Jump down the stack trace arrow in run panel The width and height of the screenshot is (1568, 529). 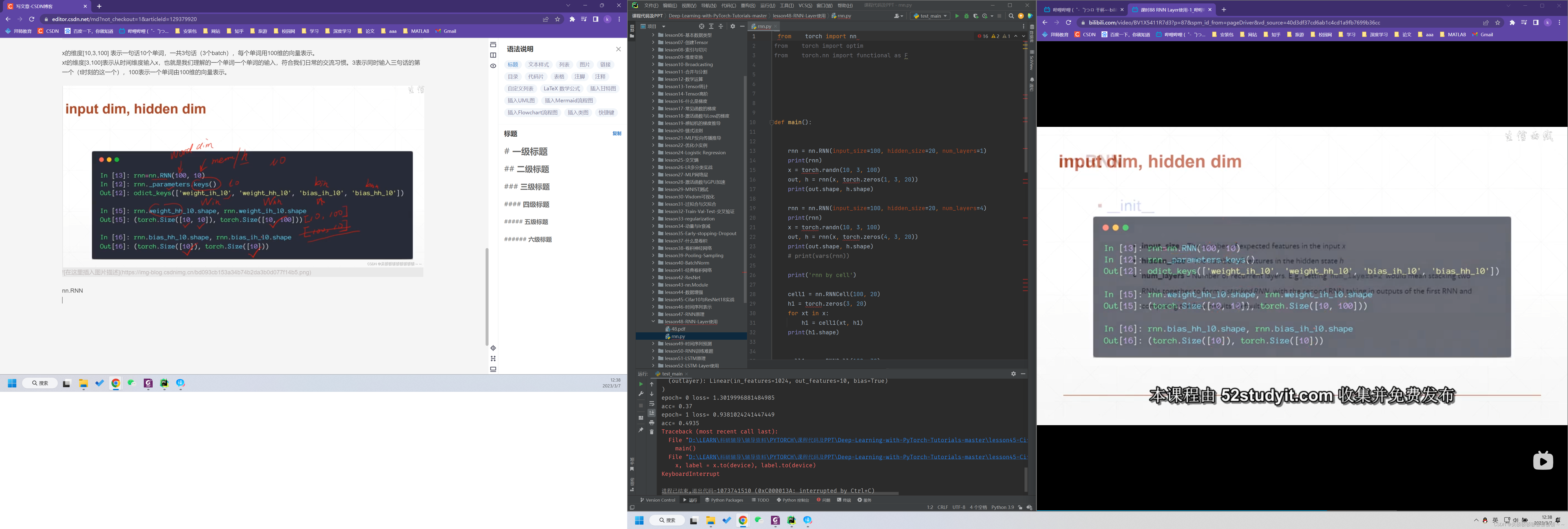pos(651,394)
